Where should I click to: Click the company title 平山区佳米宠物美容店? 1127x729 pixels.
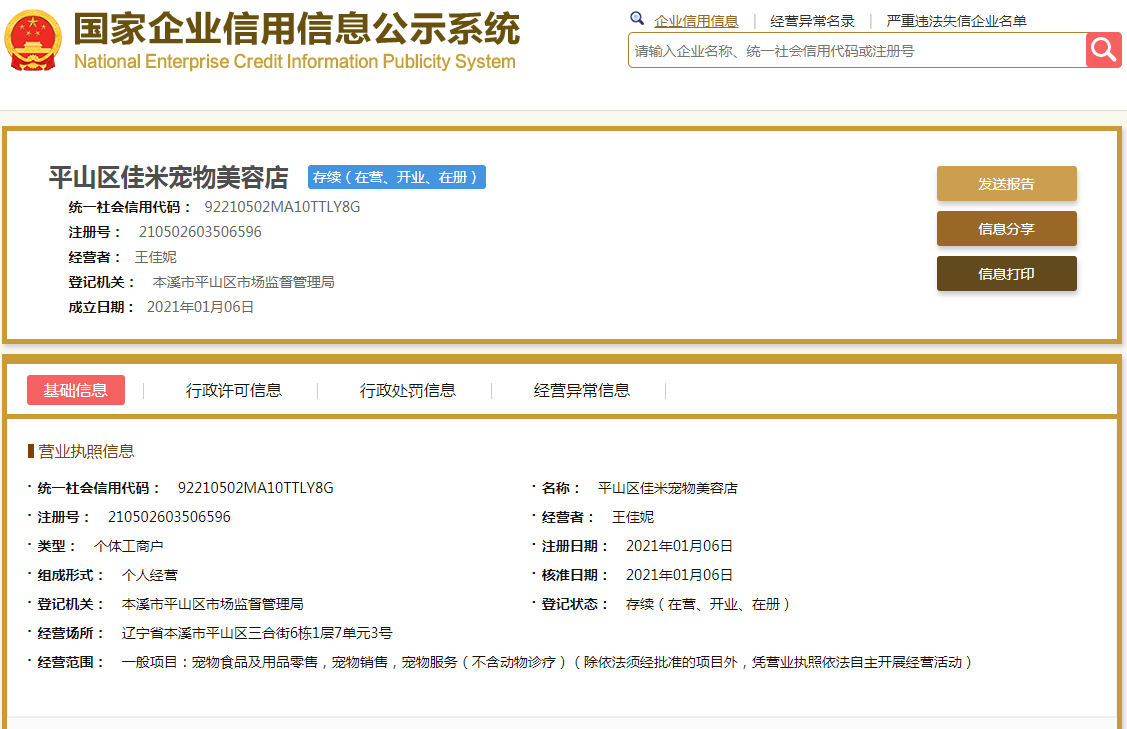[168, 177]
